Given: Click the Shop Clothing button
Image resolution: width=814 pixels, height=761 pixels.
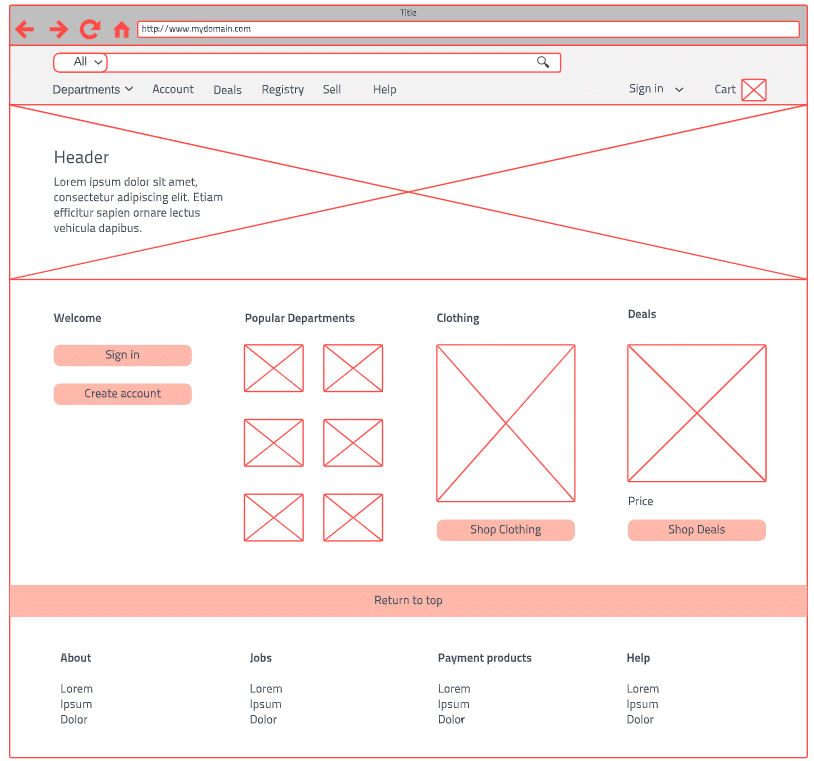Looking at the screenshot, I should pyautogui.click(x=505, y=530).
